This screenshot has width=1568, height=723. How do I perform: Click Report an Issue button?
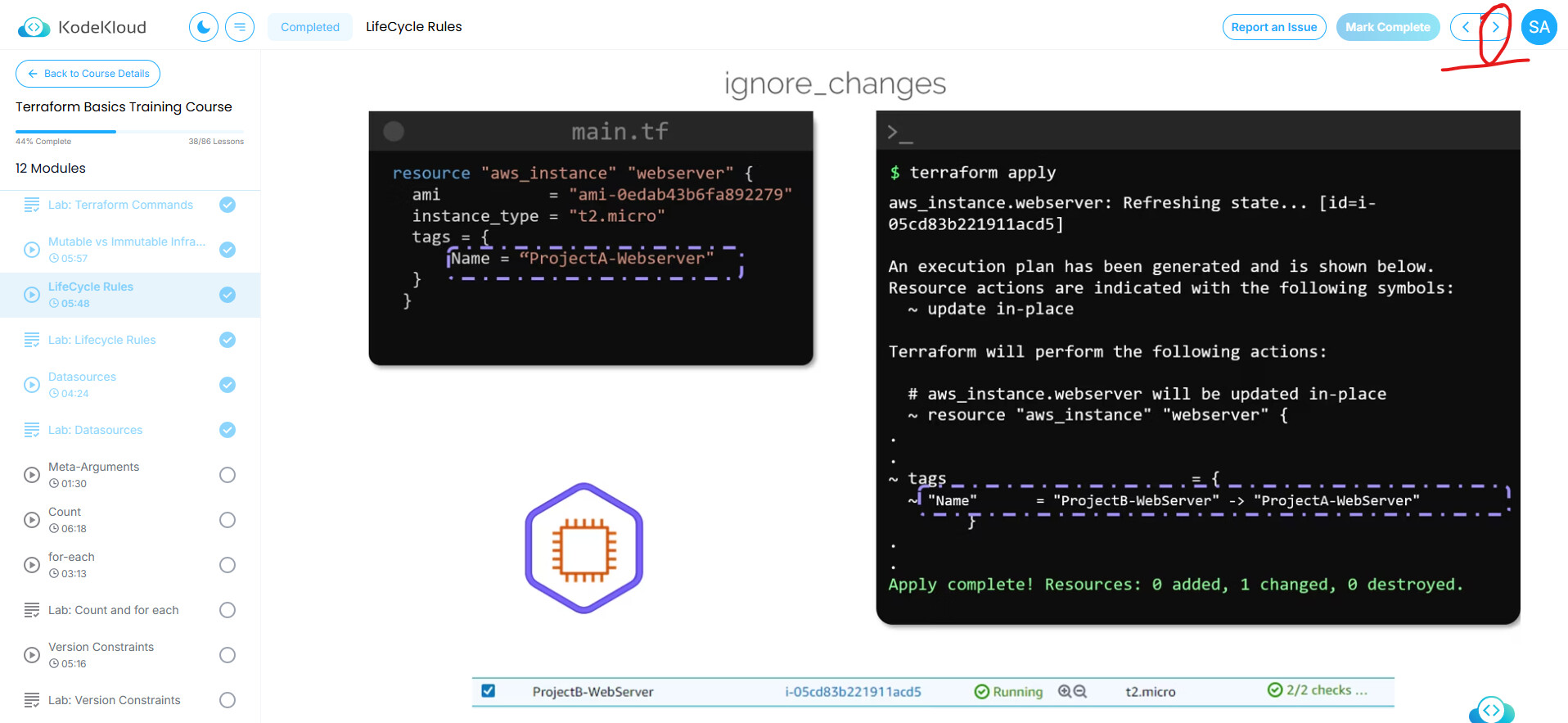1274,27
